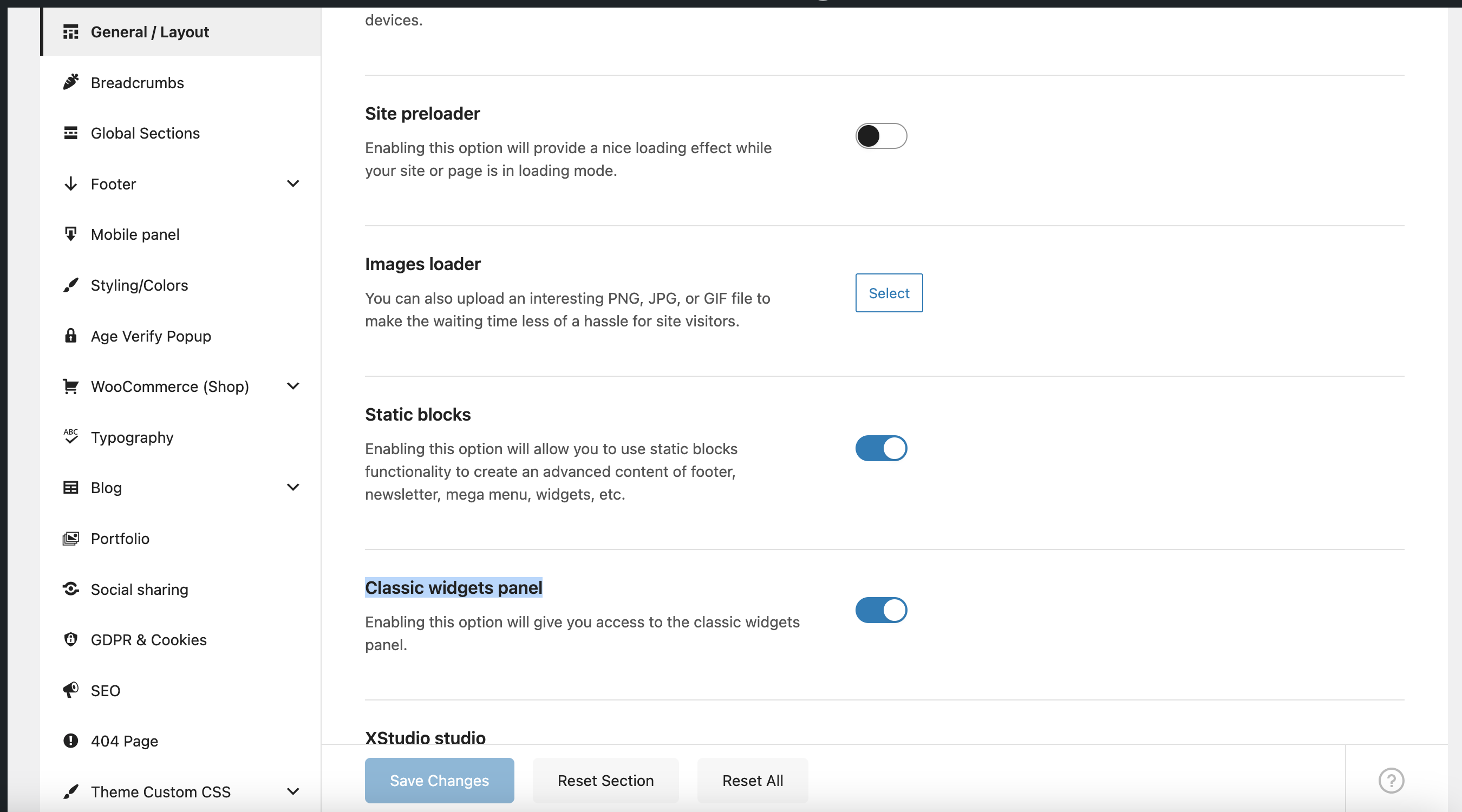Click the Age Verify Popup lock icon

point(70,335)
